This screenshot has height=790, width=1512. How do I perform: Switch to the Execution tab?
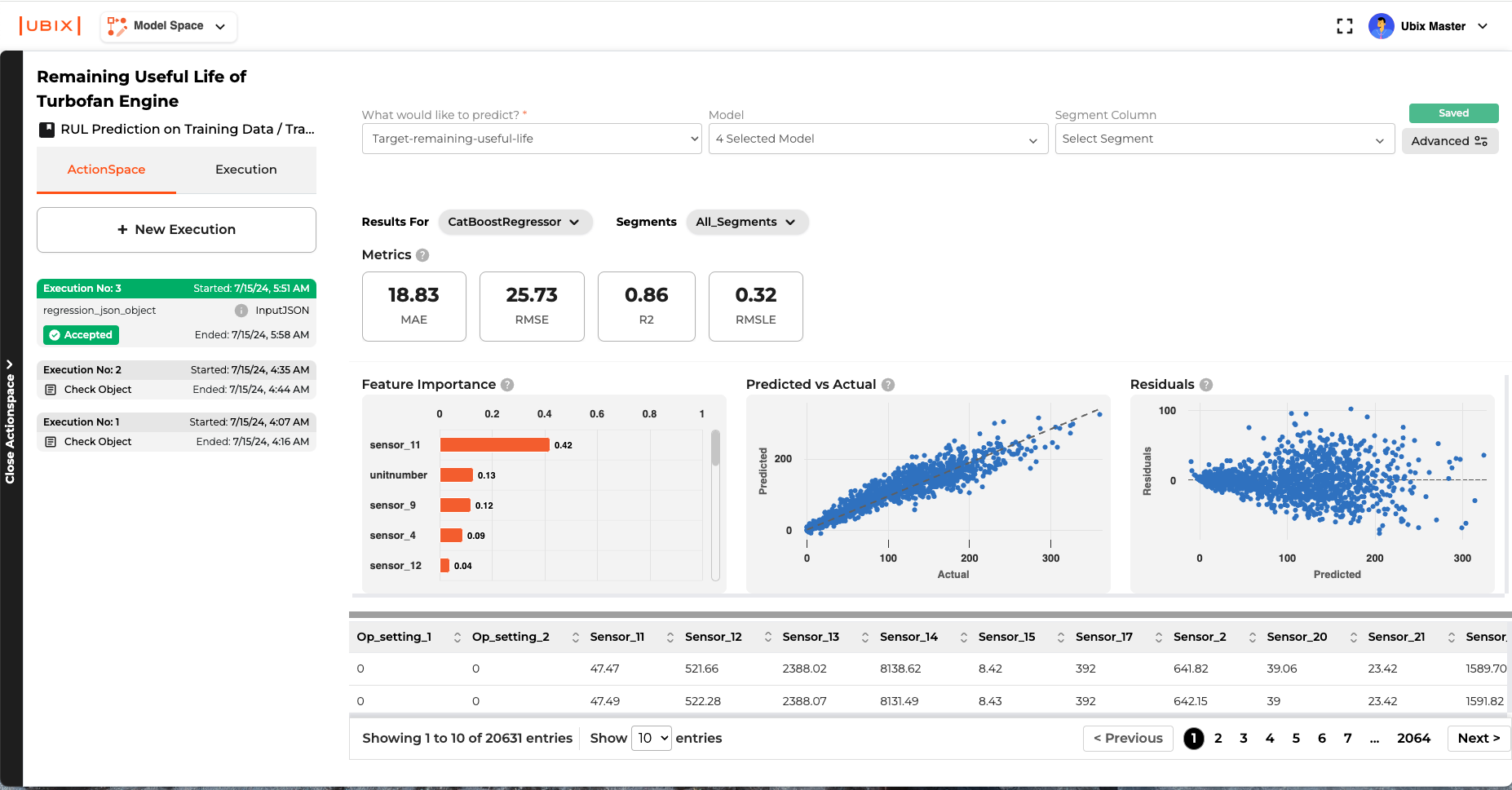(x=245, y=170)
